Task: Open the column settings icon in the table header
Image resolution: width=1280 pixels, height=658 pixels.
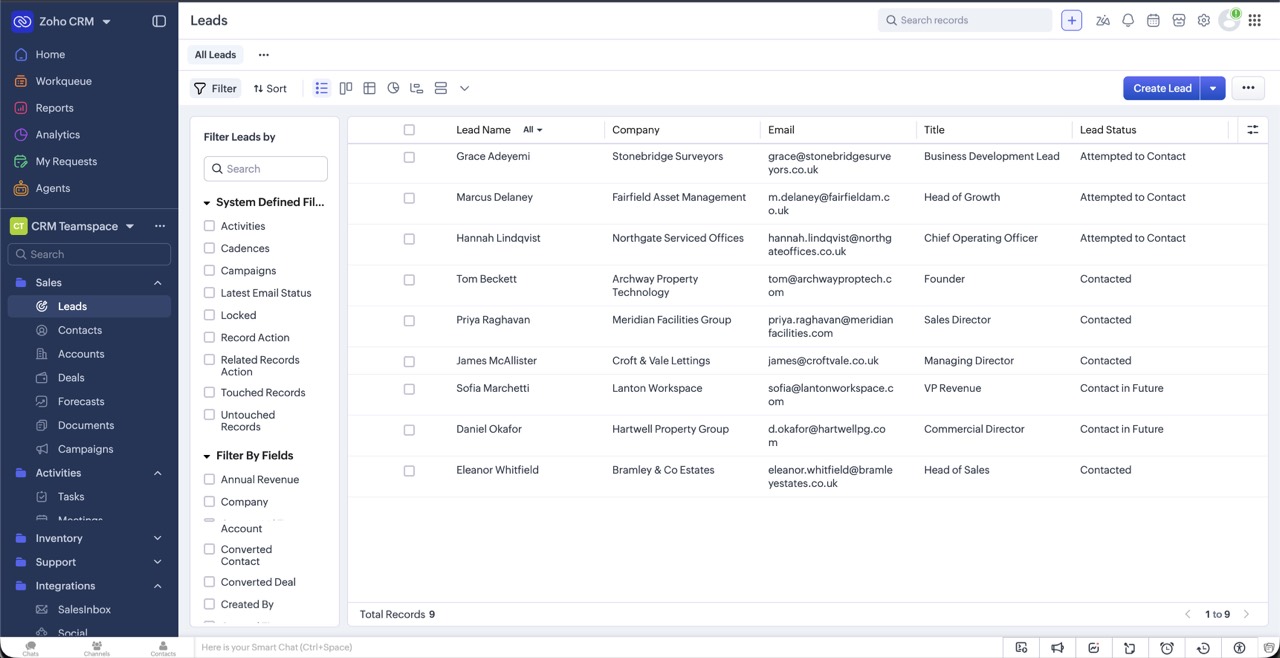Action: coord(1252,130)
